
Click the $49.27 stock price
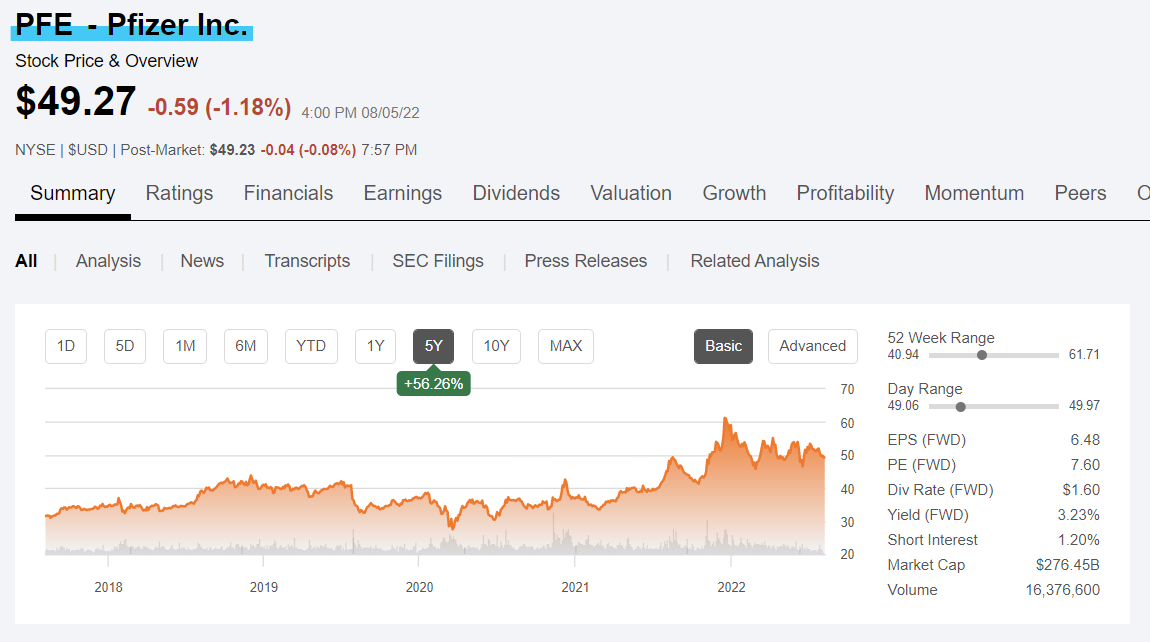tap(76, 101)
